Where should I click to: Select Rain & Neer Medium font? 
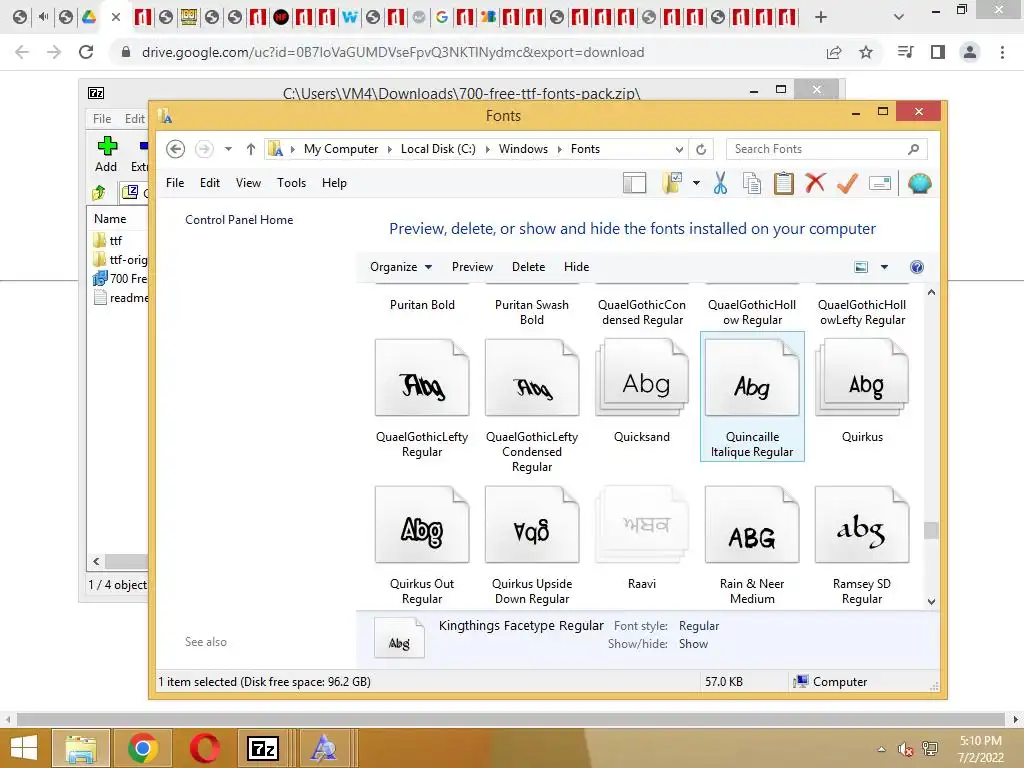(752, 545)
